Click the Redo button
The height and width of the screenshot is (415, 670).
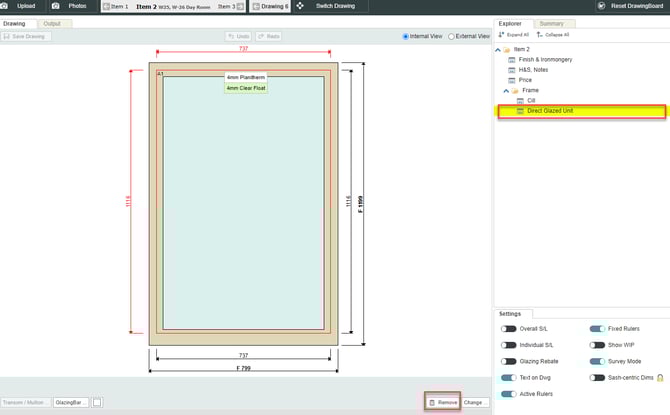pos(268,36)
